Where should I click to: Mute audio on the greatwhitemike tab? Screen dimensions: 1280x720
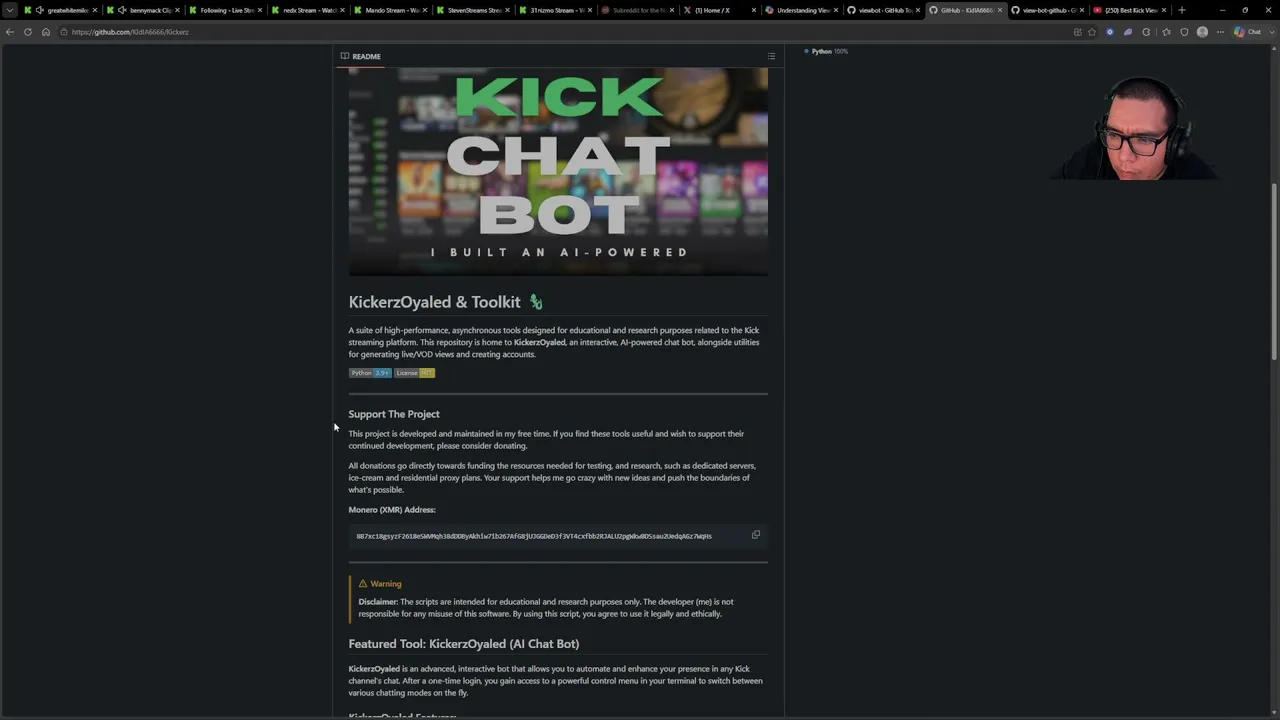pos(40,10)
